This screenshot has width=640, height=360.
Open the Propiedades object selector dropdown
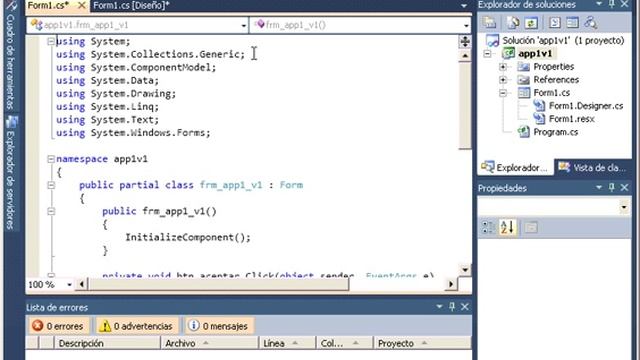(x=624, y=207)
